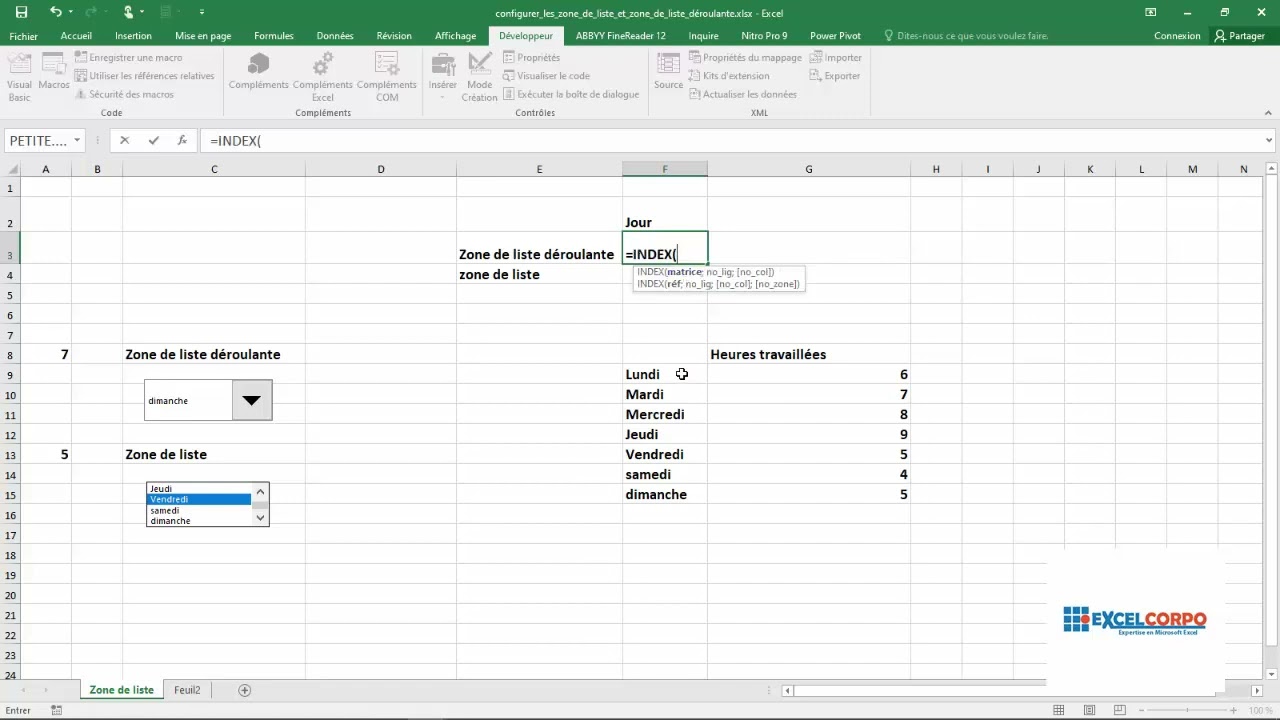Confirm formula with checkmark icon
1280x720 pixels.
tap(153, 141)
